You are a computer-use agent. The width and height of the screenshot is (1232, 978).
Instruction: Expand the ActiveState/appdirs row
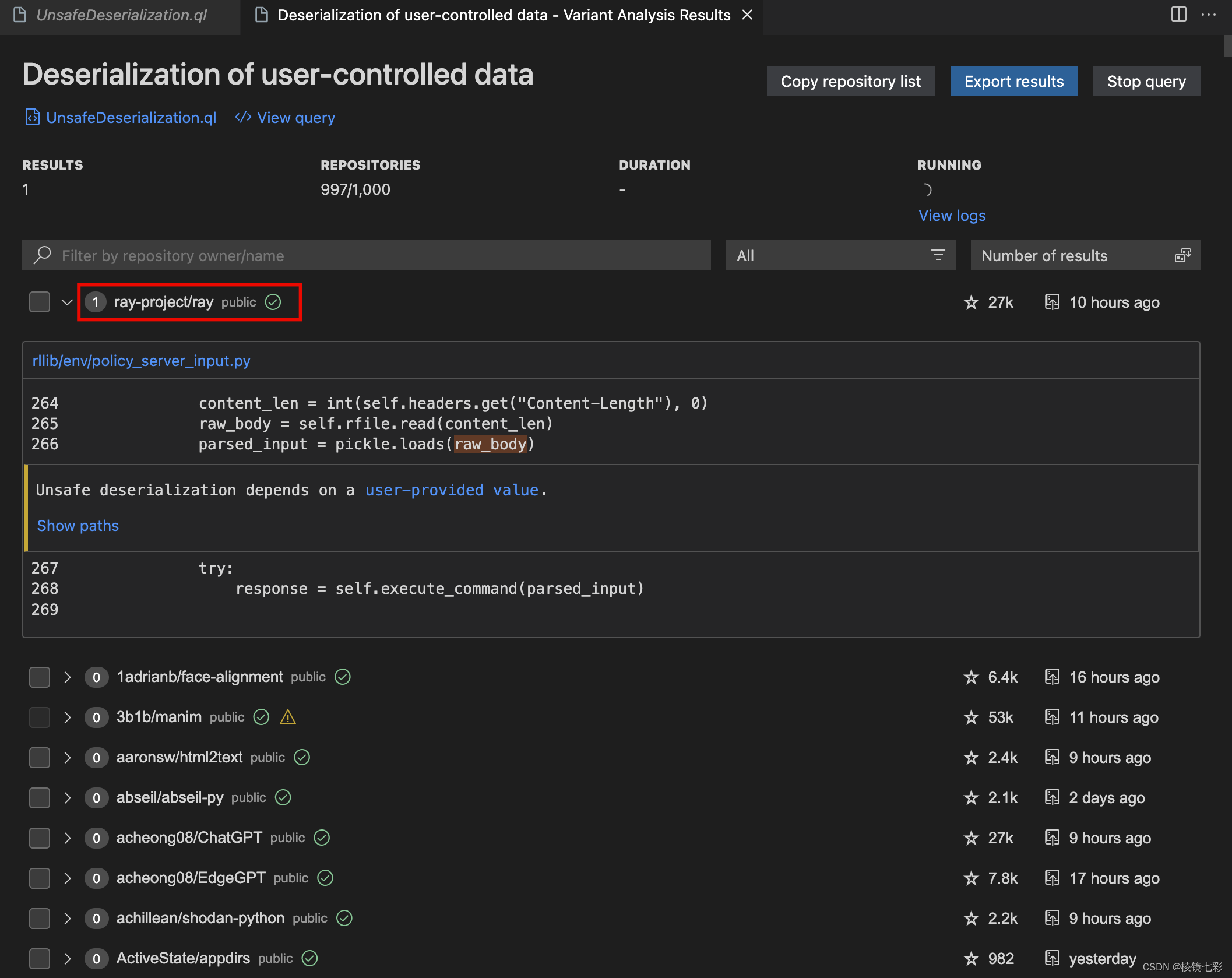tap(67, 958)
